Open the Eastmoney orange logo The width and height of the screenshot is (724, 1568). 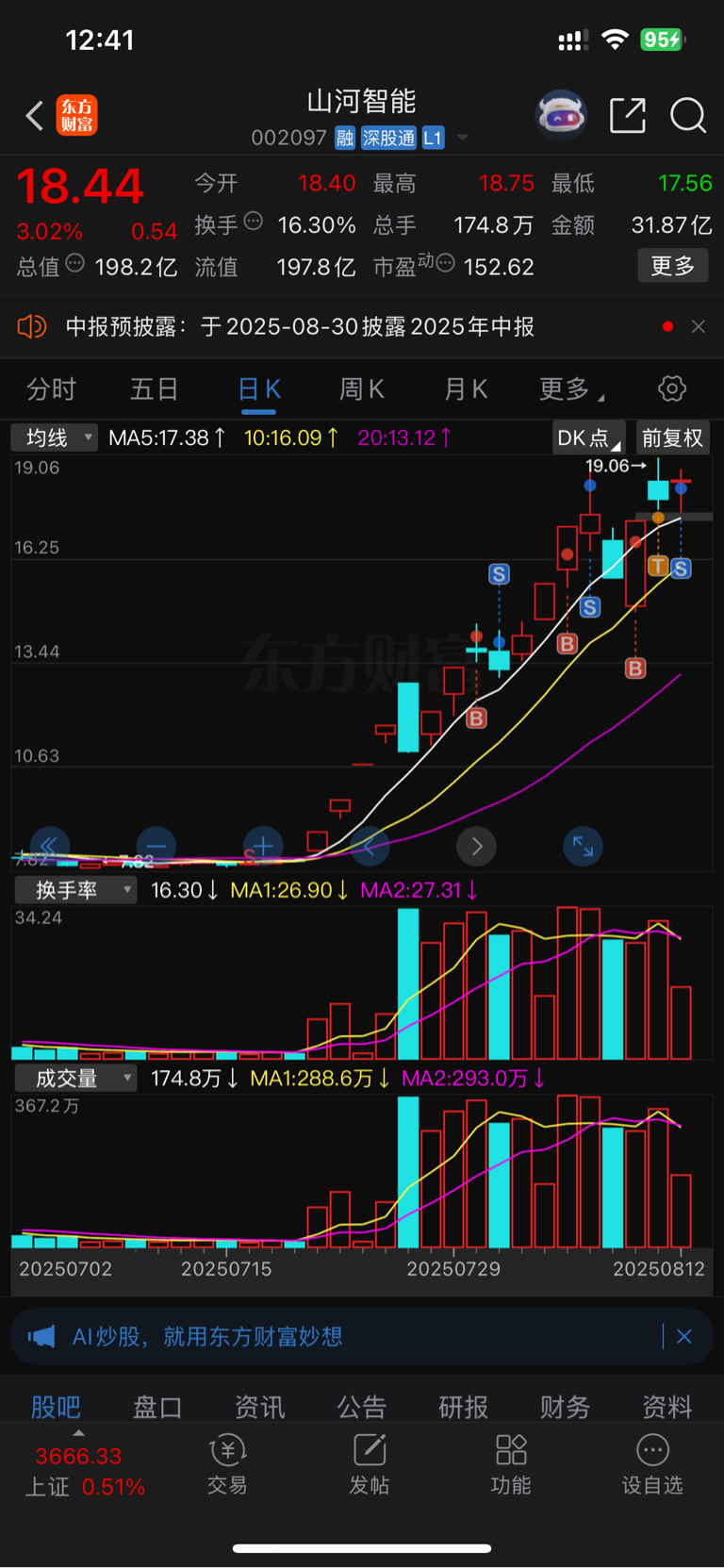coord(77,116)
